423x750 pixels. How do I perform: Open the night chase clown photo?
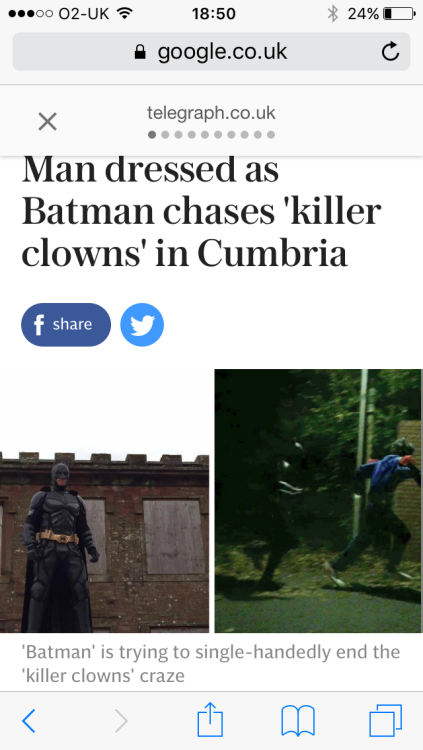click(319, 501)
